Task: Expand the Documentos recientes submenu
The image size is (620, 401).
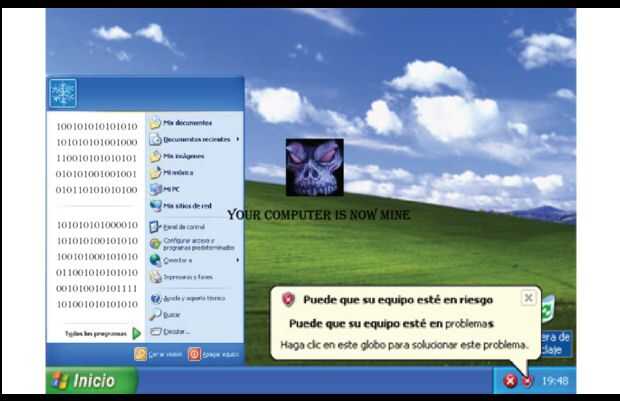Action: point(195,139)
